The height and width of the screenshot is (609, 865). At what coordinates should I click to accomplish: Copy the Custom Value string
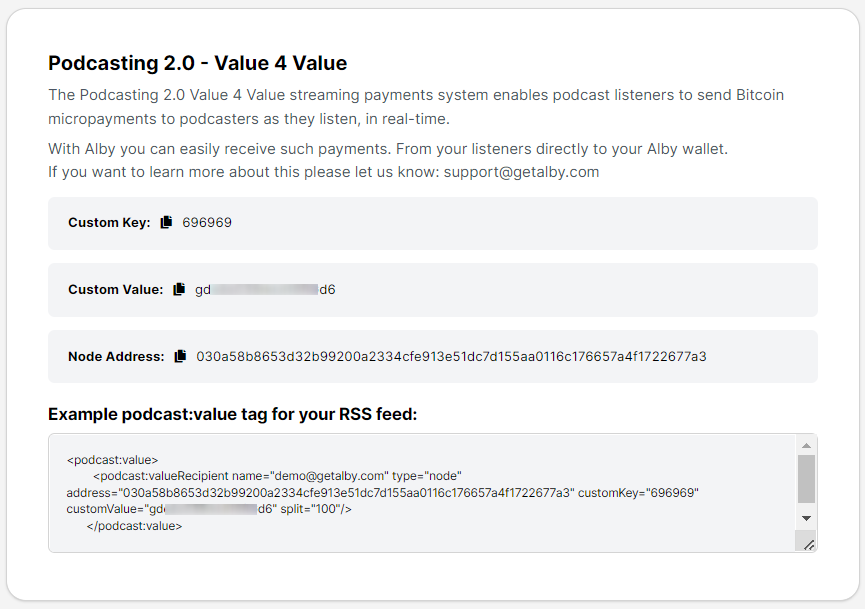(x=179, y=289)
